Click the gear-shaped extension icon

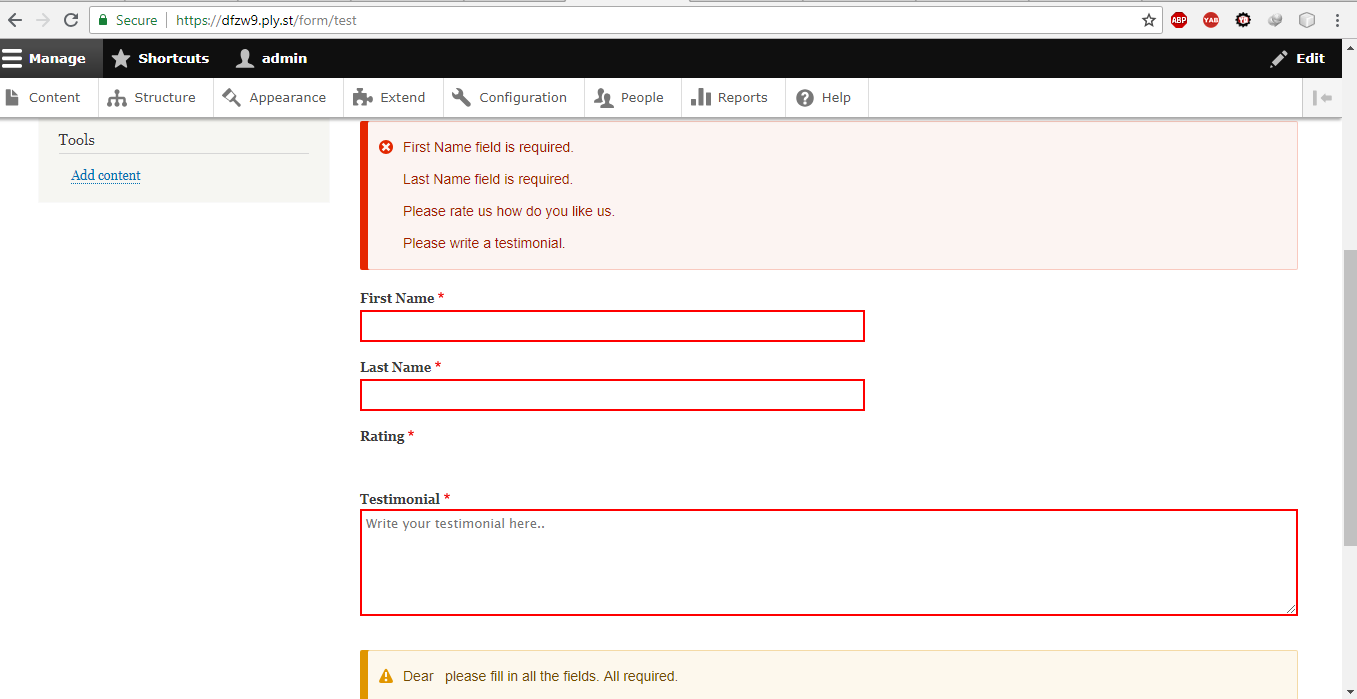1243,20
